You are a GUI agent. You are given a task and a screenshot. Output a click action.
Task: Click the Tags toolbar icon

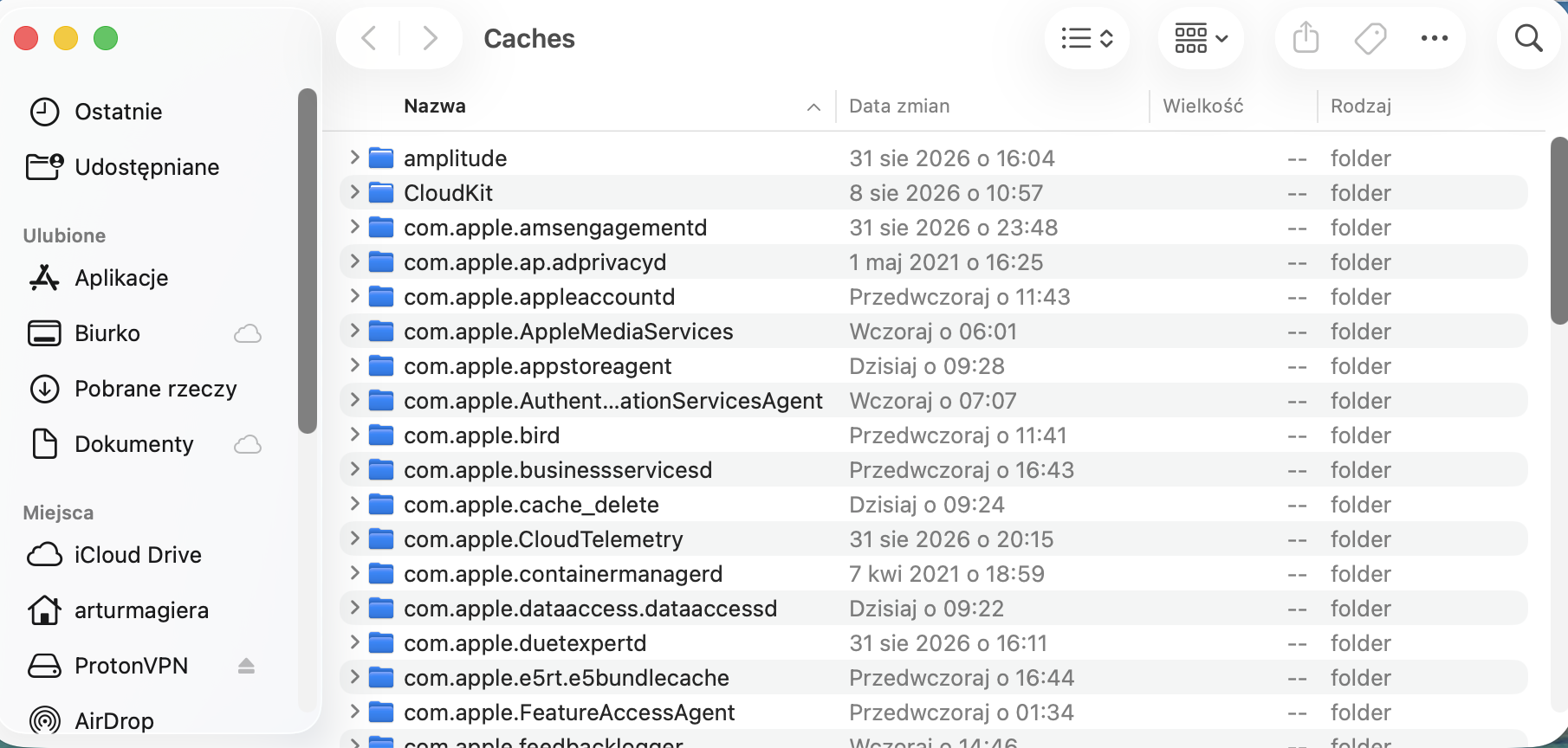(1370, 38)
